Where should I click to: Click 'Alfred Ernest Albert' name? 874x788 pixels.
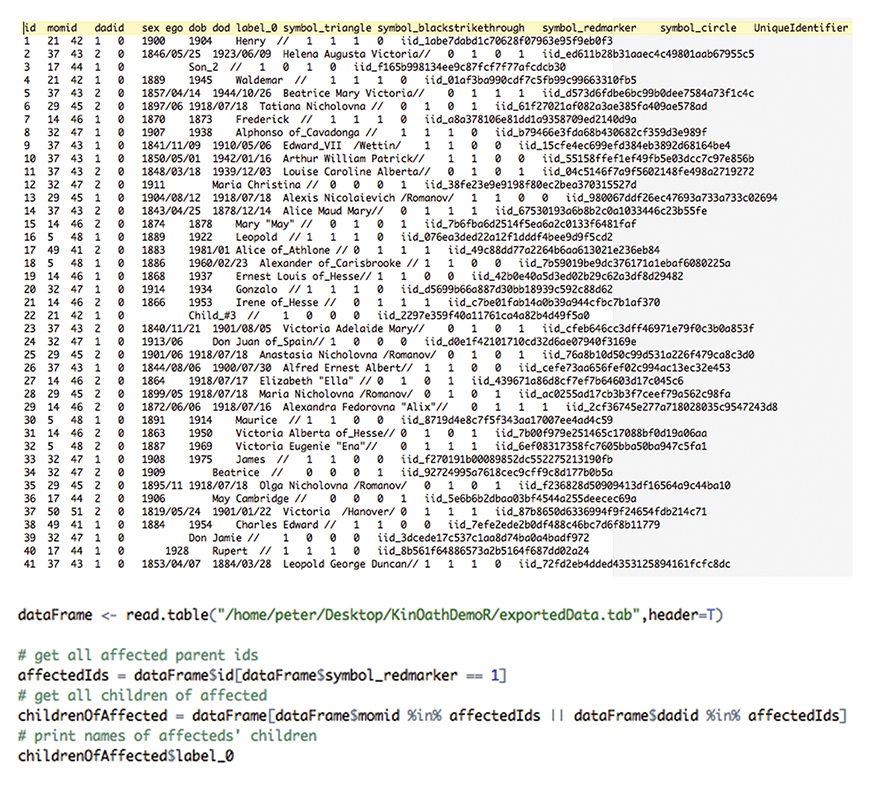pyautogui.click(x=341, y=368)
